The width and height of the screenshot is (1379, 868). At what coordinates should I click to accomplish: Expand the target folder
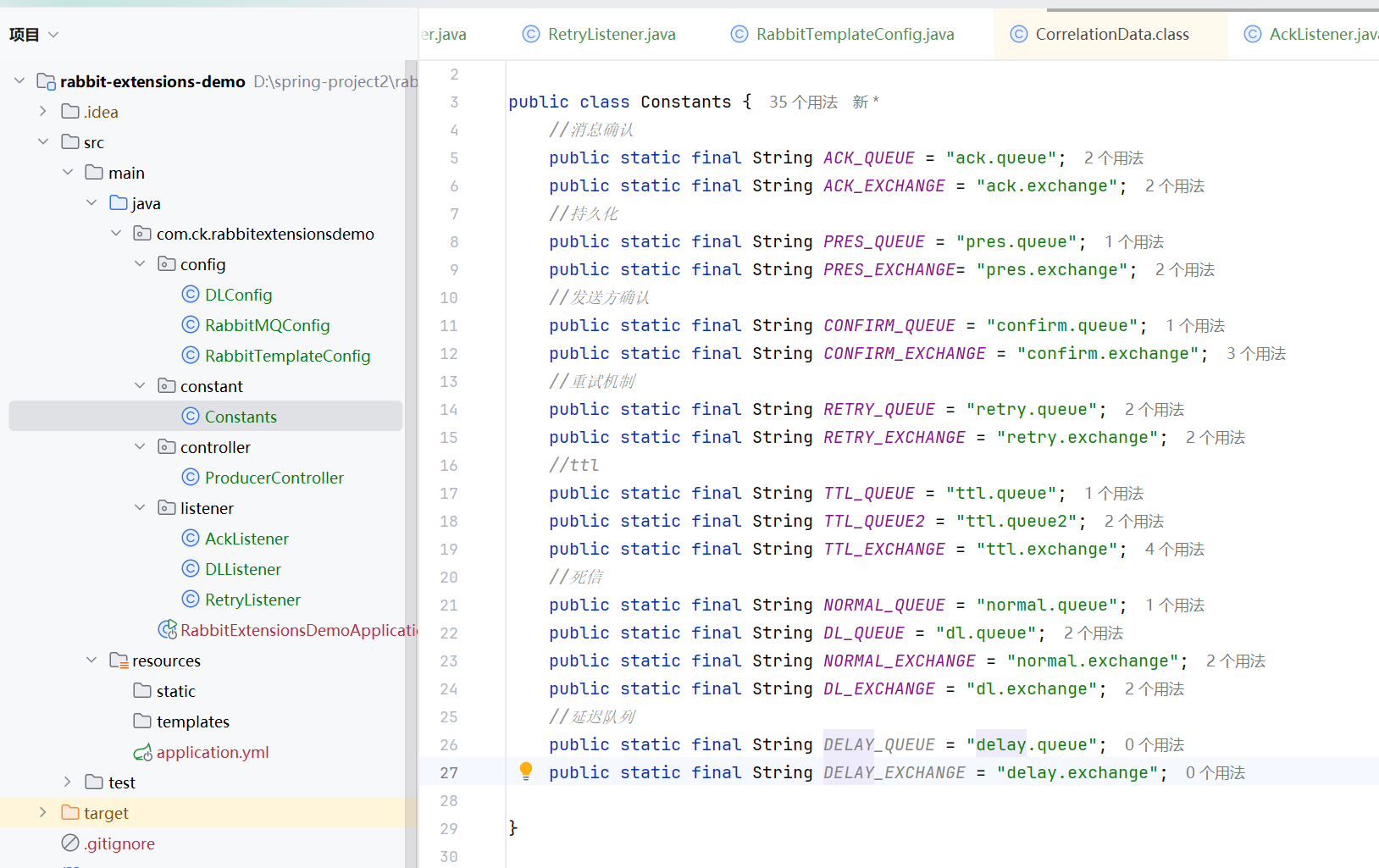click(x=43, y=812)
